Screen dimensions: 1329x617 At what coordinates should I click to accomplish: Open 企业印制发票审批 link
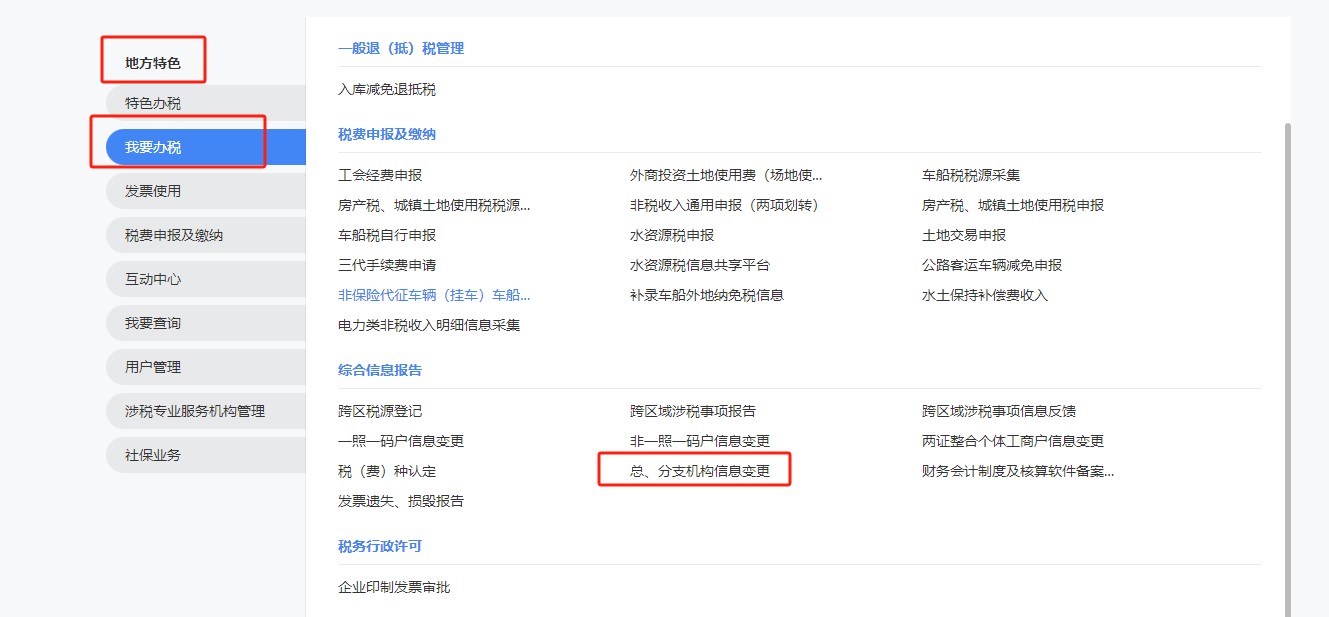point(394,587)
